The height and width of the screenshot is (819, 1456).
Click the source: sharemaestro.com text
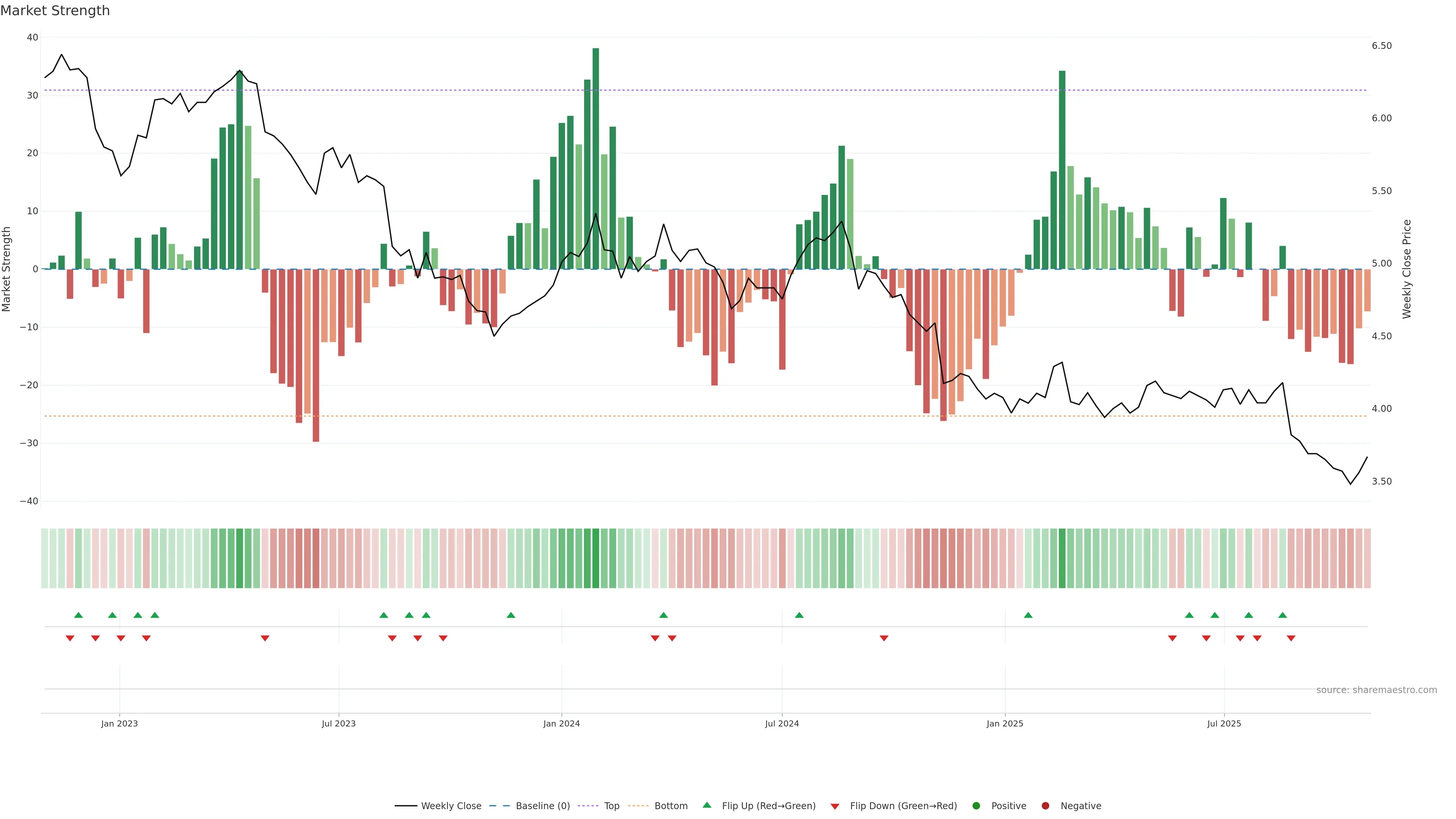(x=1376, y=690)
